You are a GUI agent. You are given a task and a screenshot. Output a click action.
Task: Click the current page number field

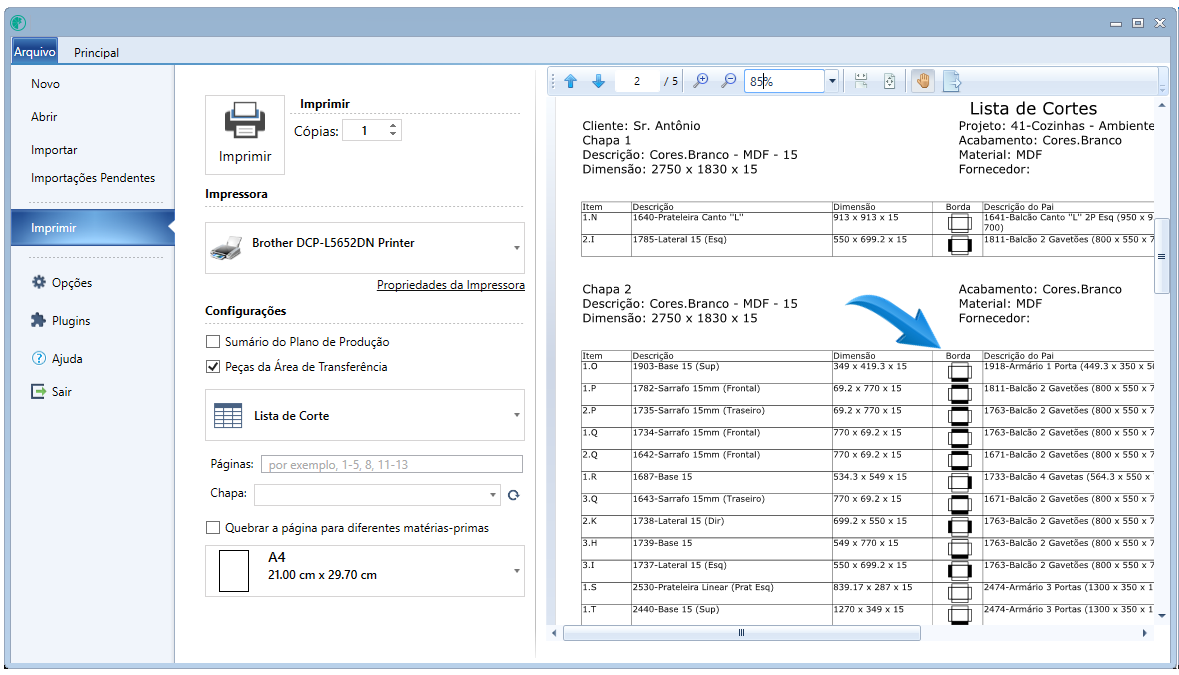point(636,81)
